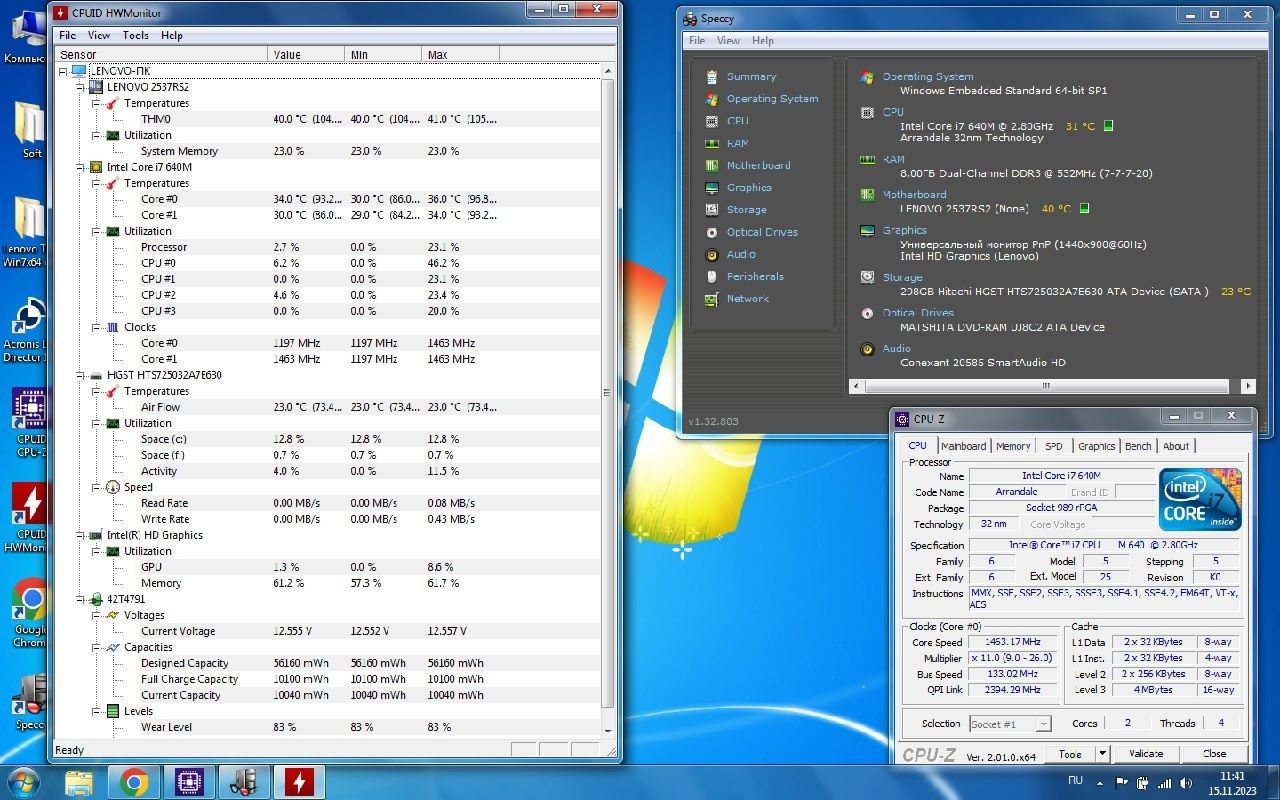Collapse the Intel Core i7 640M node
The height and width of the screenshot is (800, 1280).
(80, 167)
